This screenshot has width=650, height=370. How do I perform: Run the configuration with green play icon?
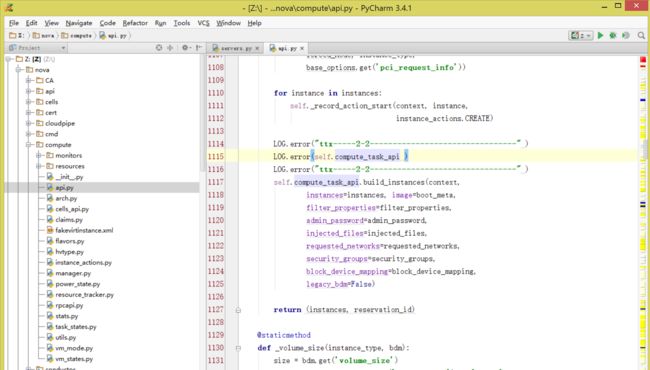pyautogui.click(x=600, y=36)
